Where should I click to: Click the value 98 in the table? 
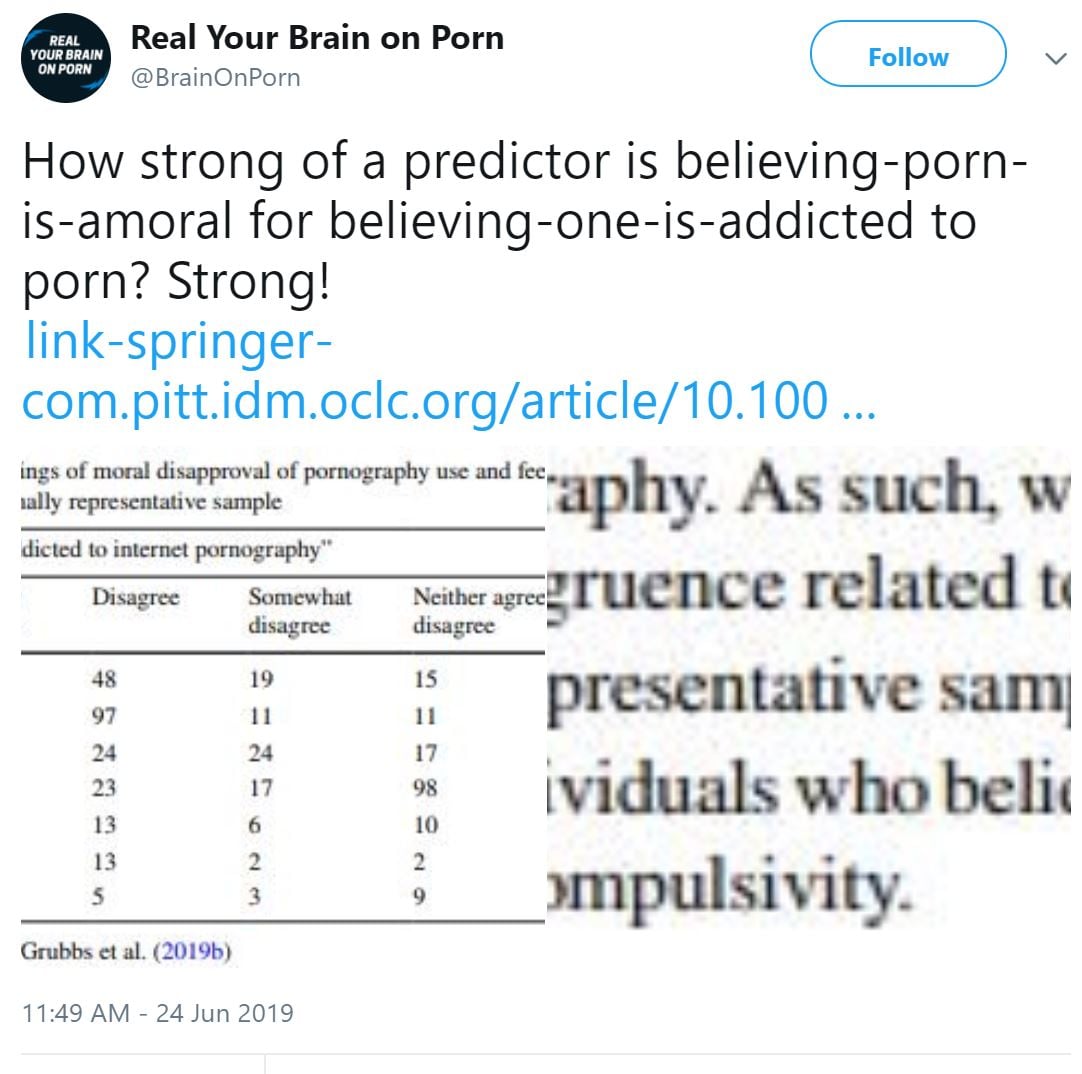(x=426, y=788)
